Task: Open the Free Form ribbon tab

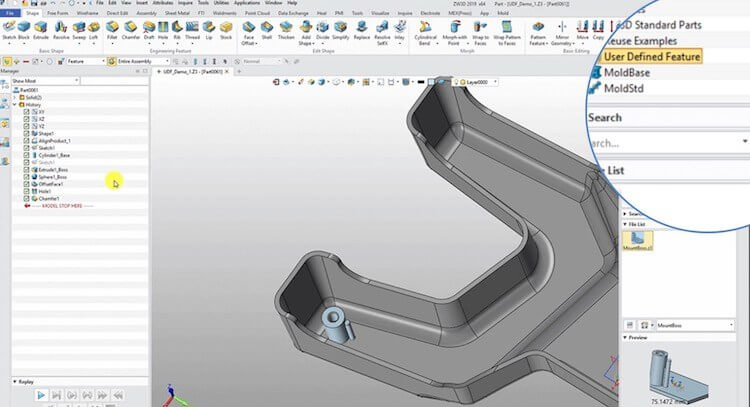Action: coord(58,13)
